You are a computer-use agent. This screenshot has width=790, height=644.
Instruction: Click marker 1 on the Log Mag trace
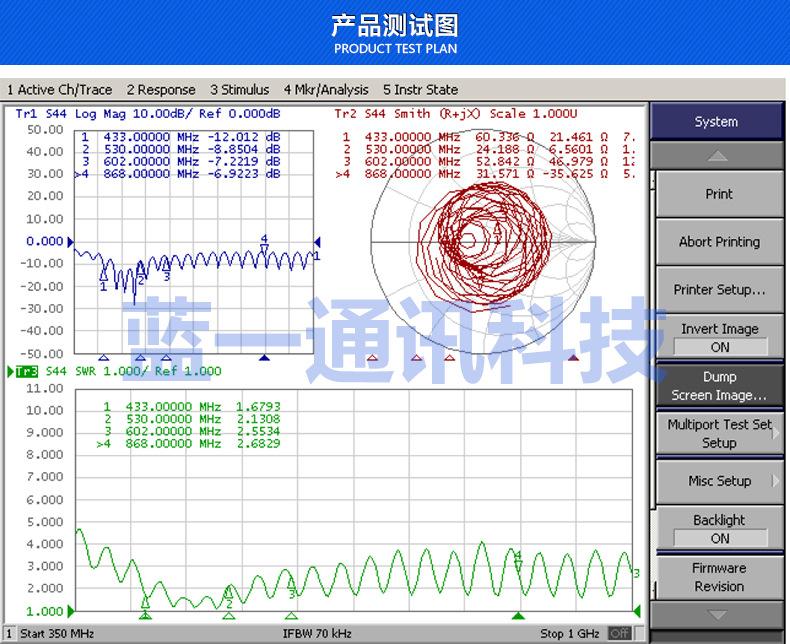click(103, 281)
